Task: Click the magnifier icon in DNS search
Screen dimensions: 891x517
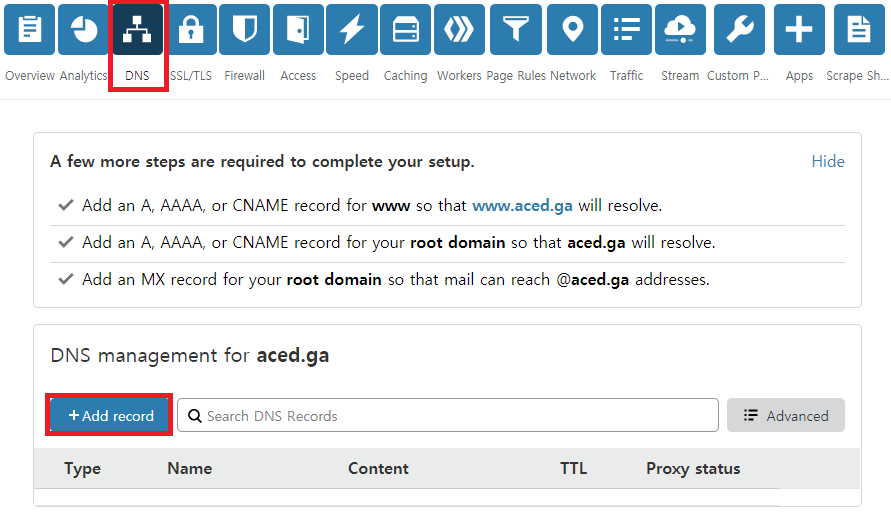Action: (x=195, y=416)
